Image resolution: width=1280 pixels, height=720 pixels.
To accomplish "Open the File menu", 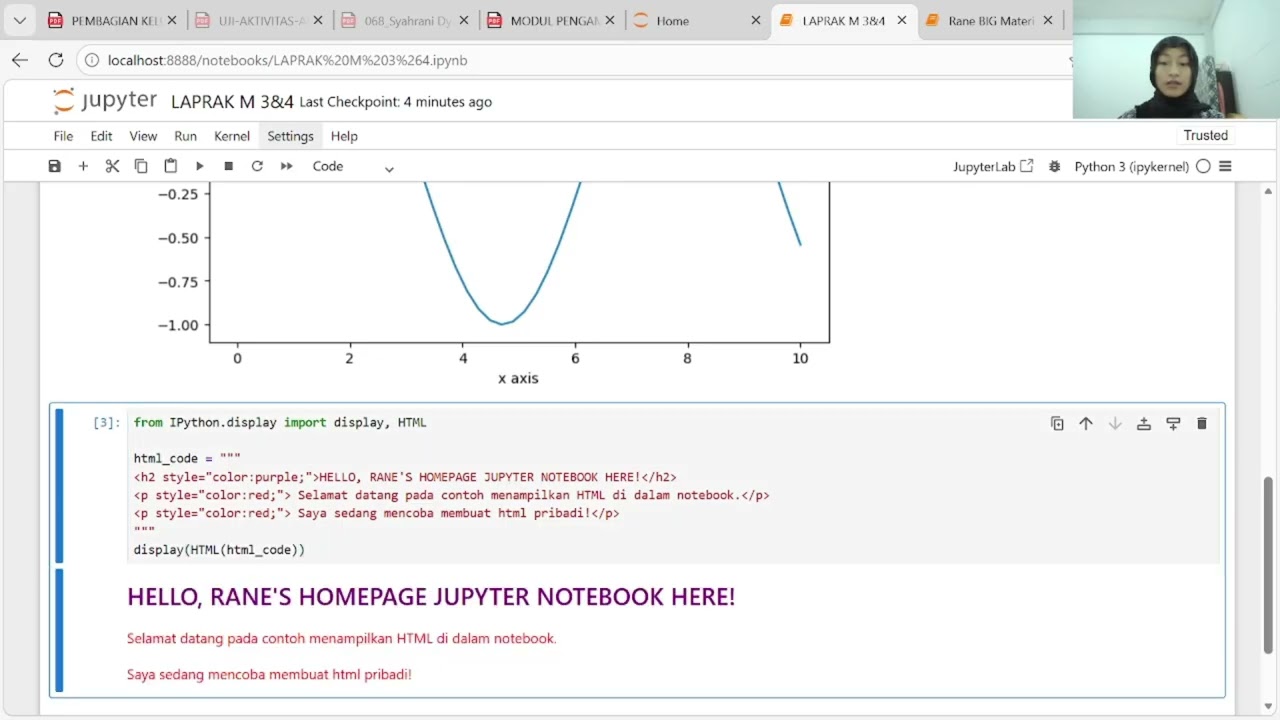I will [63, 136].
